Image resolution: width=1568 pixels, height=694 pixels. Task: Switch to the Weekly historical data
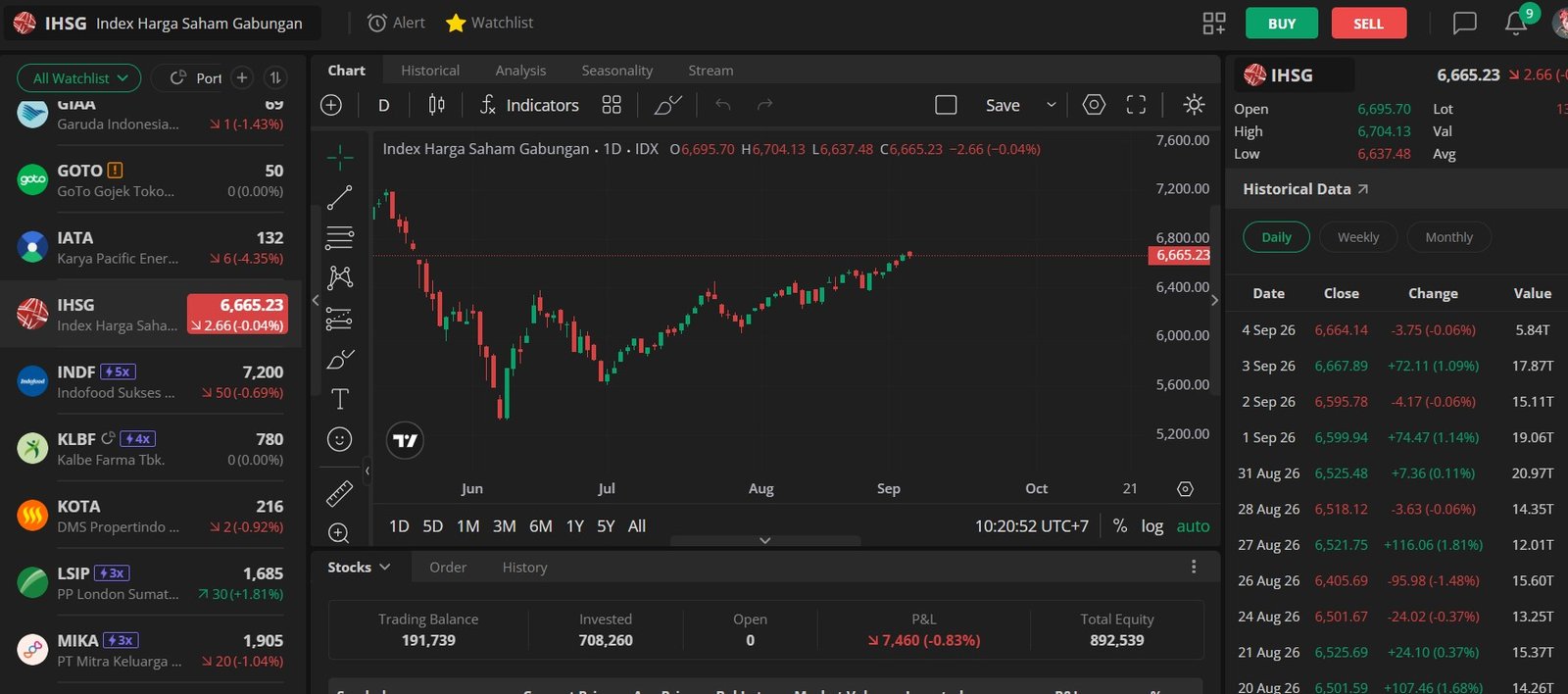click(x=1358, y=237)
